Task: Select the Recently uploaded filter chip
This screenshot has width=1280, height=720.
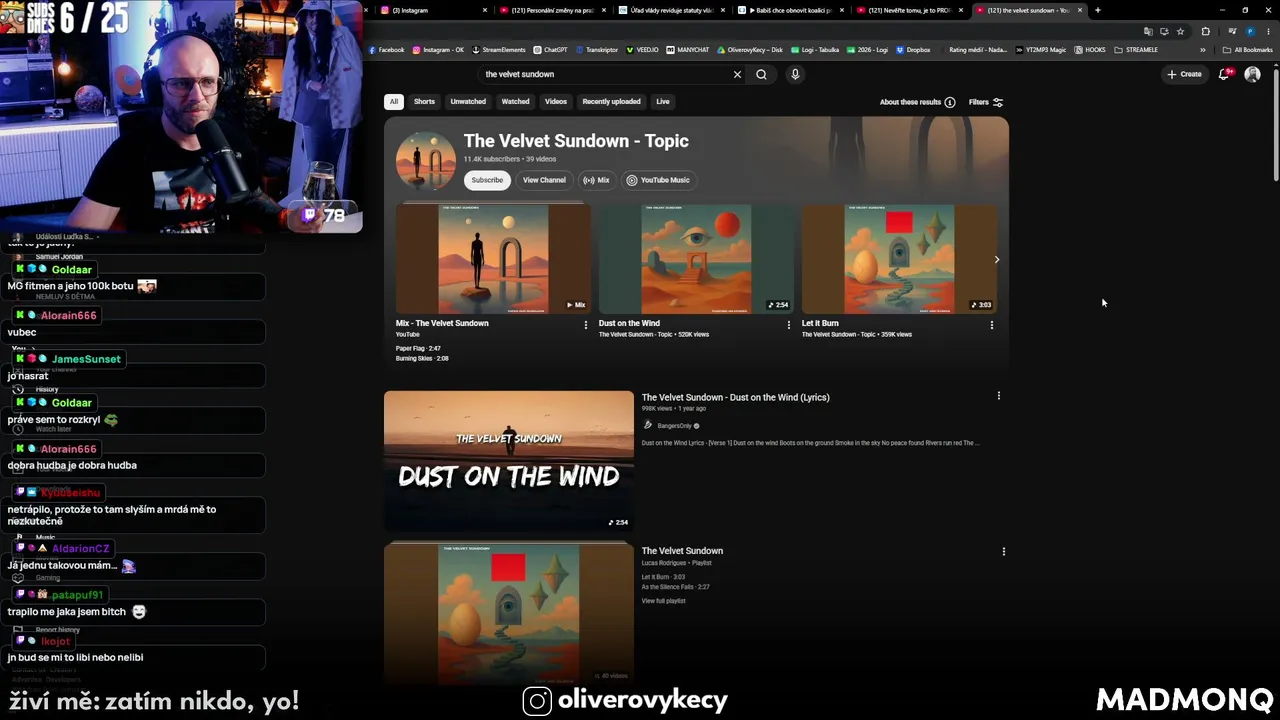Action: point(611,102)
